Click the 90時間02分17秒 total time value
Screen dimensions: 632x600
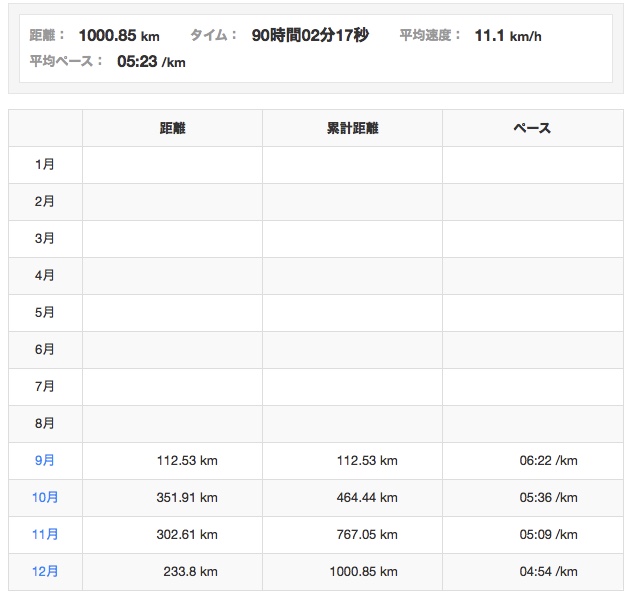310,35
